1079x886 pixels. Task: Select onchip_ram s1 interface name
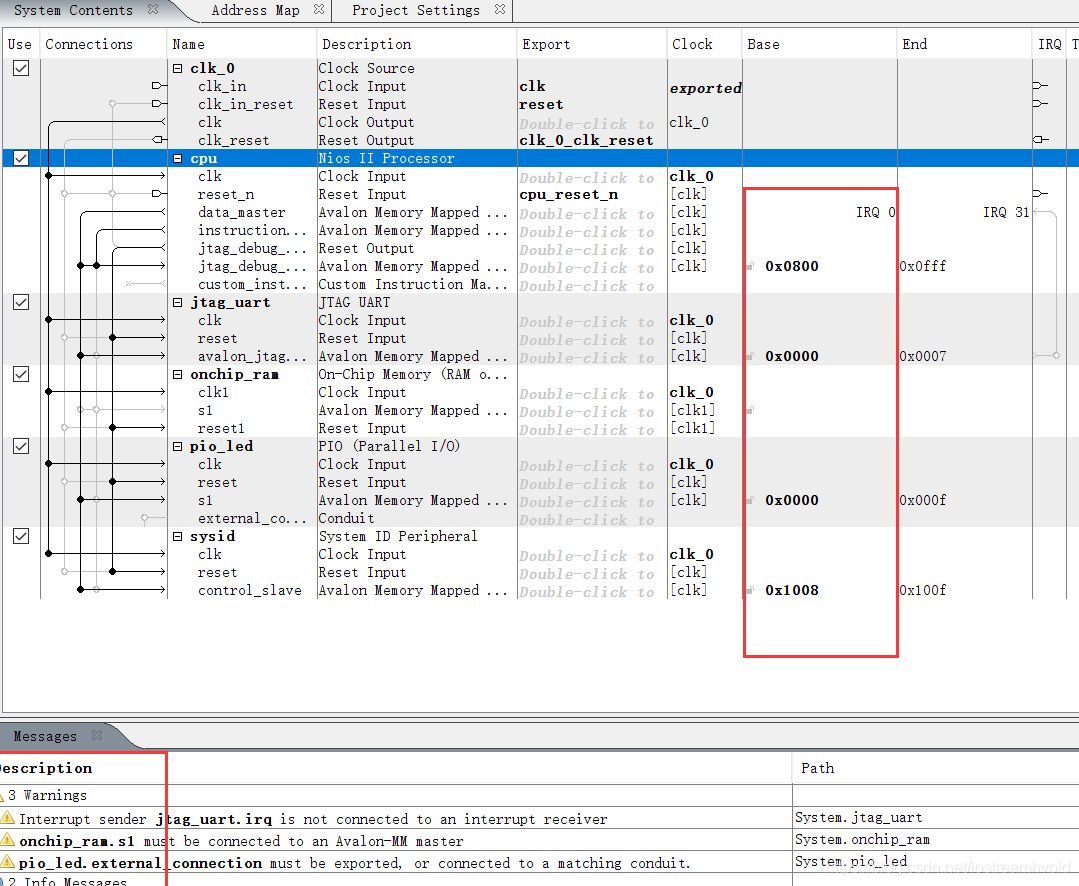(205, 410)
